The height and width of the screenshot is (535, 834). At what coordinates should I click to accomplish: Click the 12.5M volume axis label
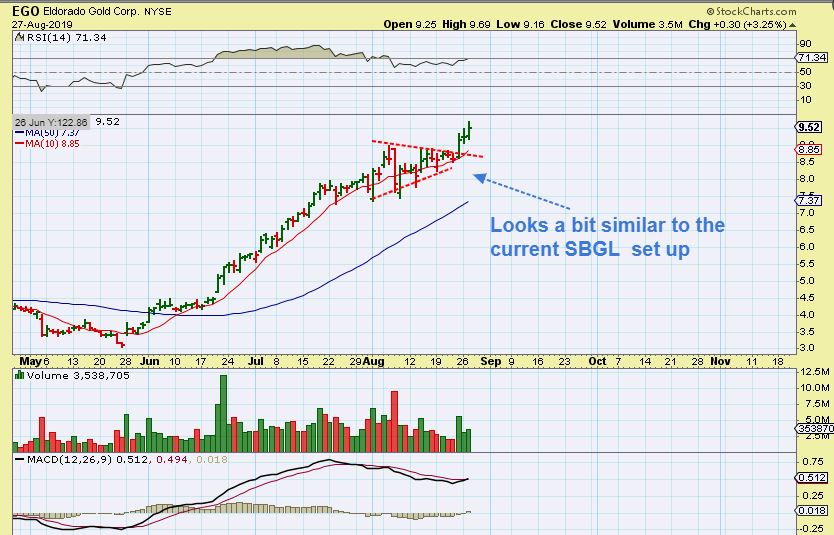point(814,371)
